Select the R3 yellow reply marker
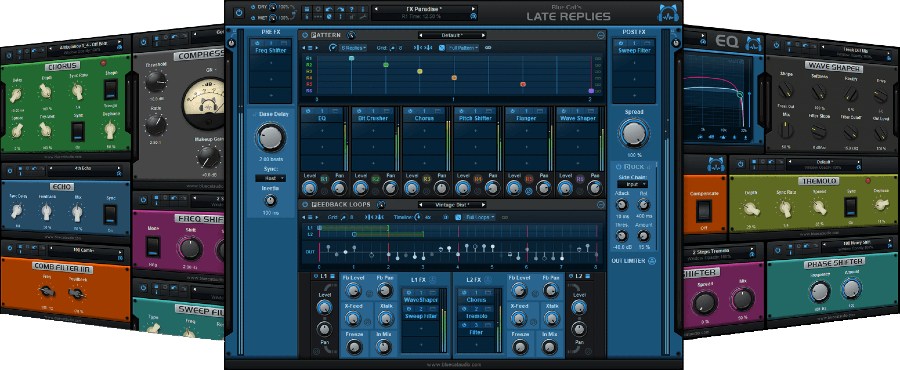Viewport: 900px width, 370px height. [420, 71]
